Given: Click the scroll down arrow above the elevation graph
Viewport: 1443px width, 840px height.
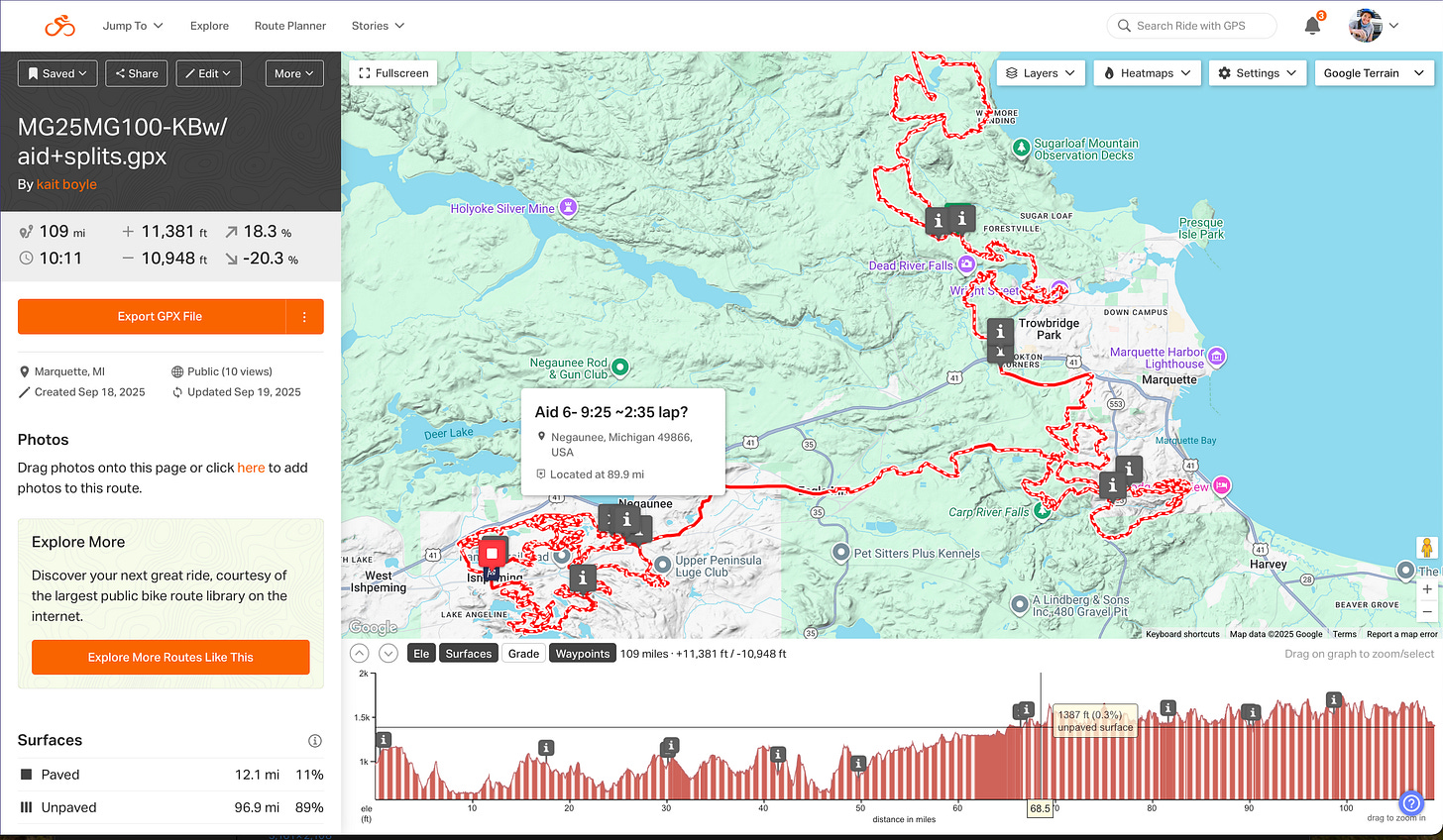Looking at the screenshot, I should click(x=388, y=653).
